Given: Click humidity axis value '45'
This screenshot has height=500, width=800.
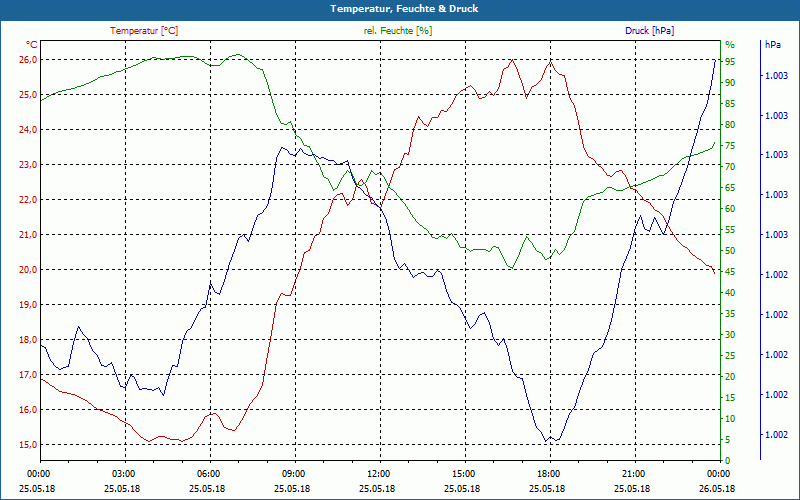Looking at the screenshot, I should [x=730, y=272].
